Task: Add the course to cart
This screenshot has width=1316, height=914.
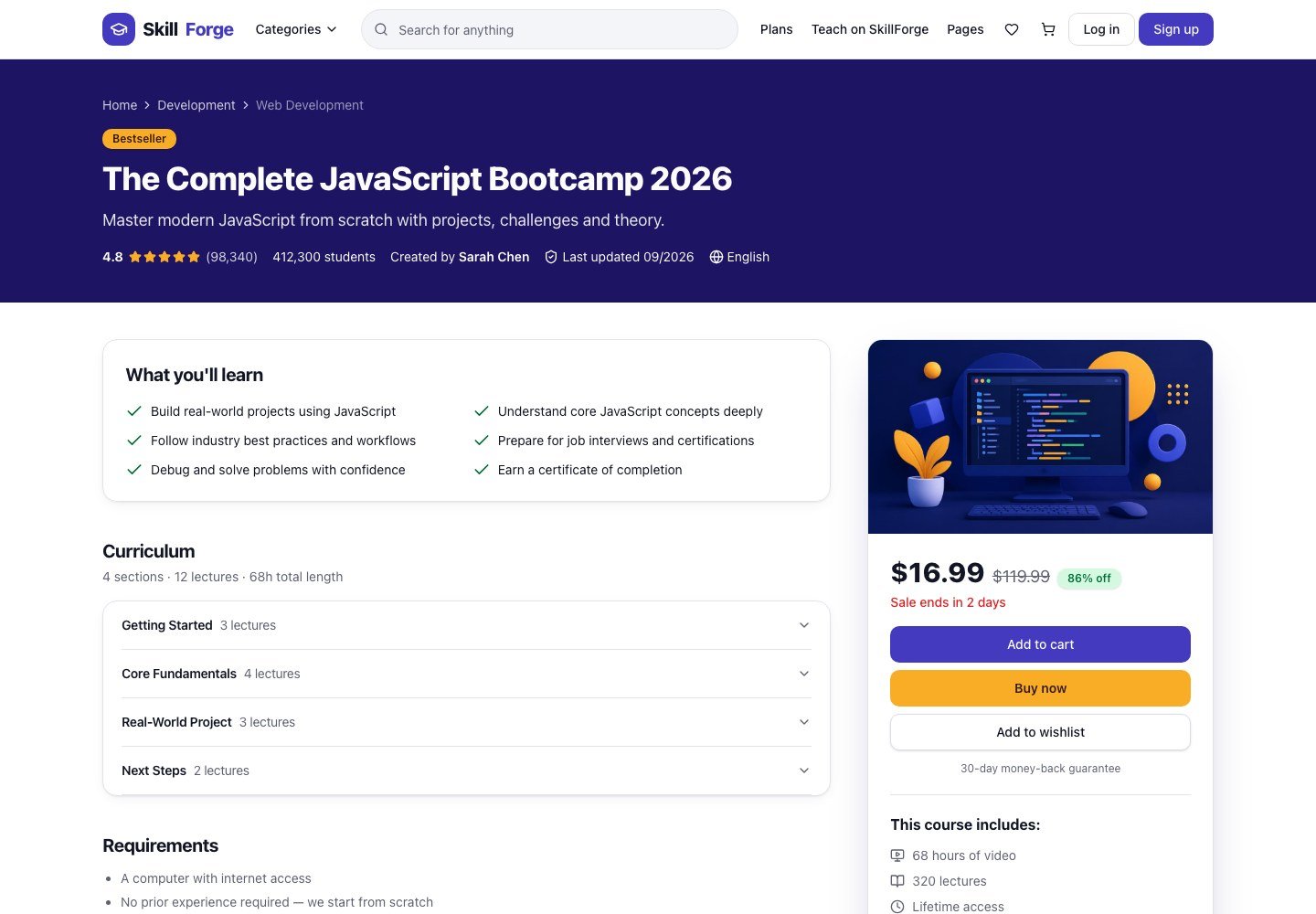Action: tap(1040, 644)
